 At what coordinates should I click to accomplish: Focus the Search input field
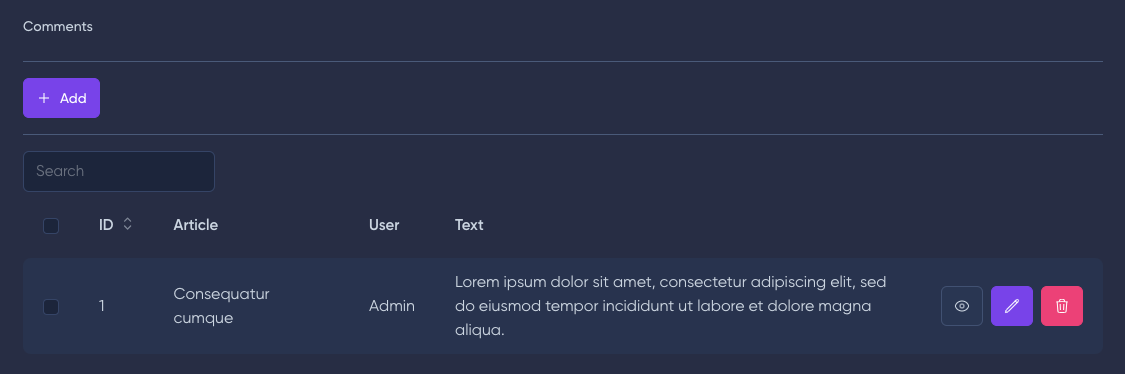(x=119, y=171)
